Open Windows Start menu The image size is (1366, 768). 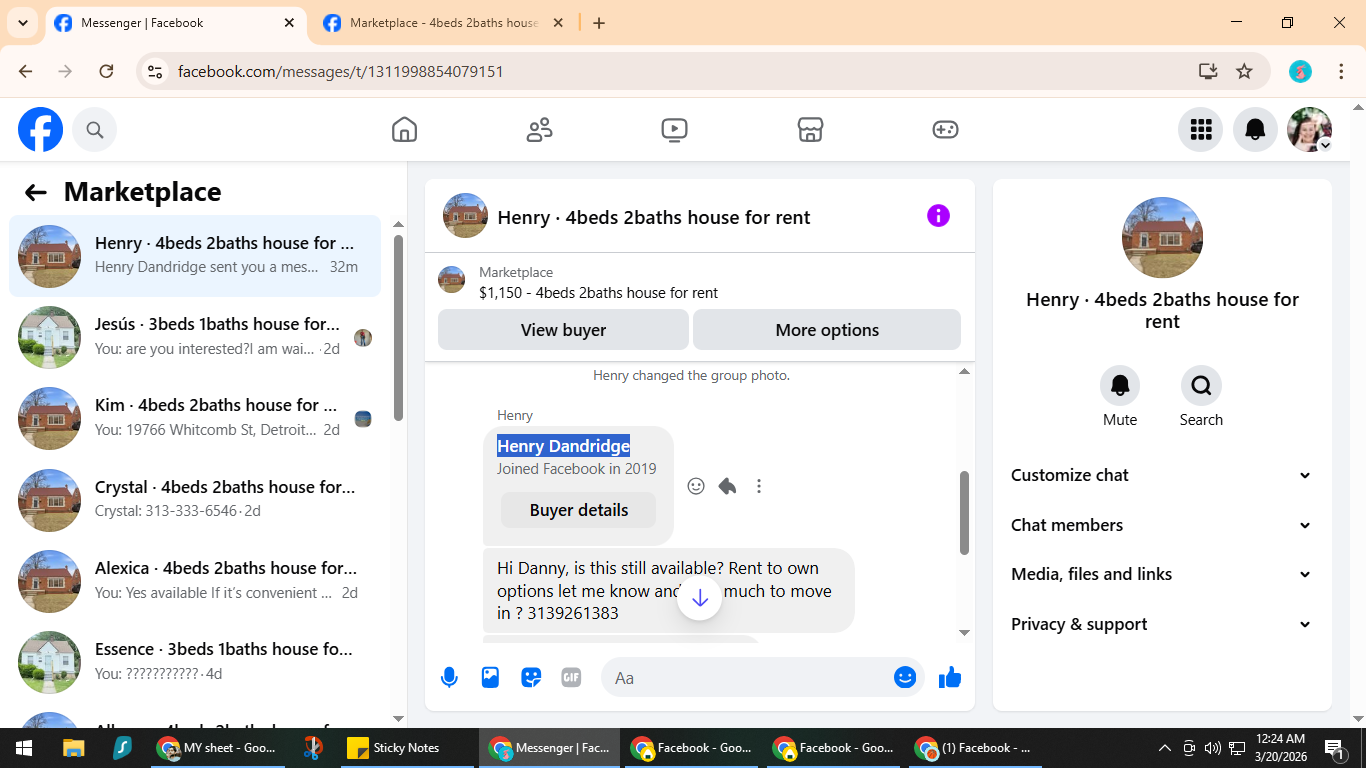(x=23, y=748)
